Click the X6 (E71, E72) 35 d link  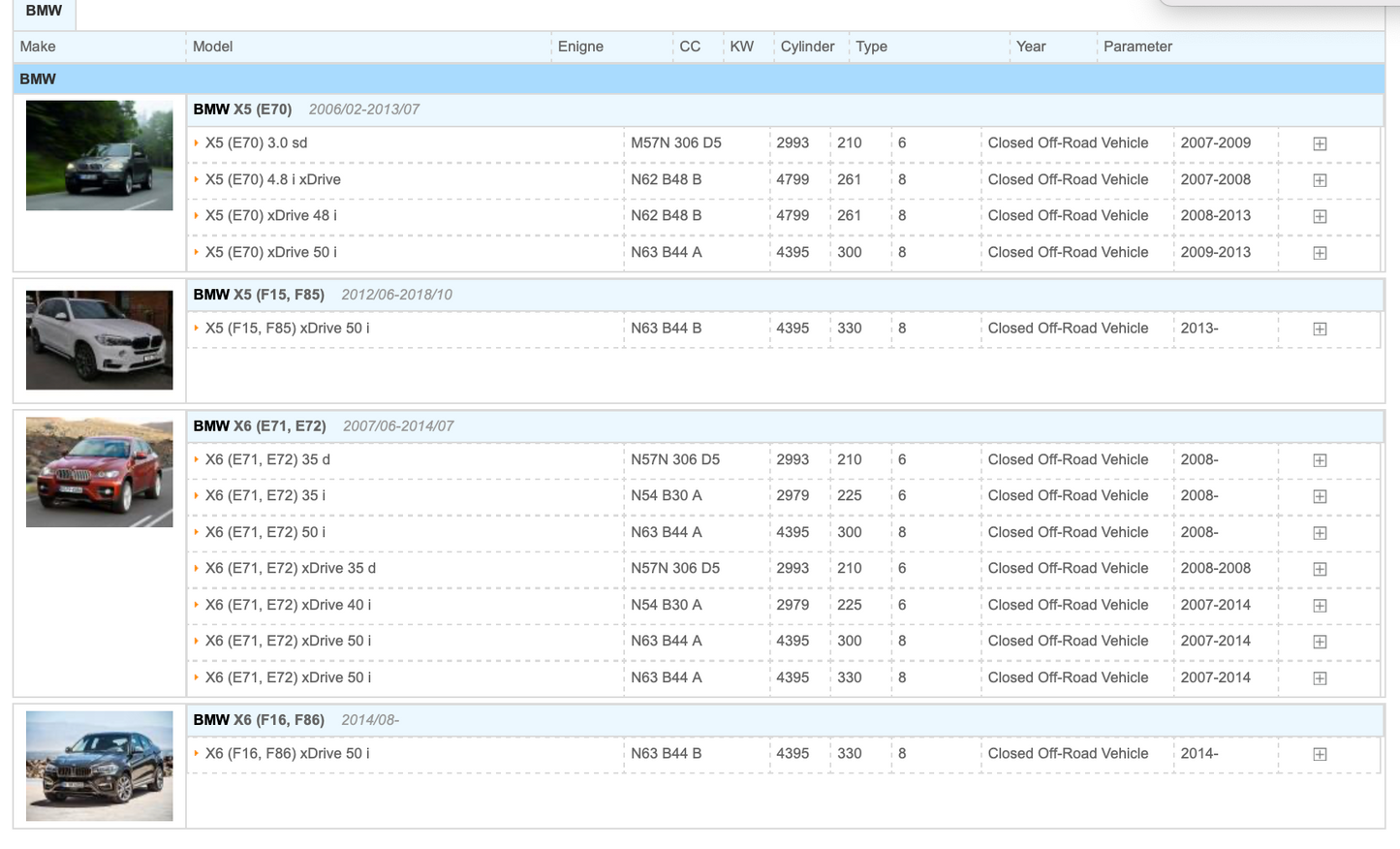click(267, 459)
